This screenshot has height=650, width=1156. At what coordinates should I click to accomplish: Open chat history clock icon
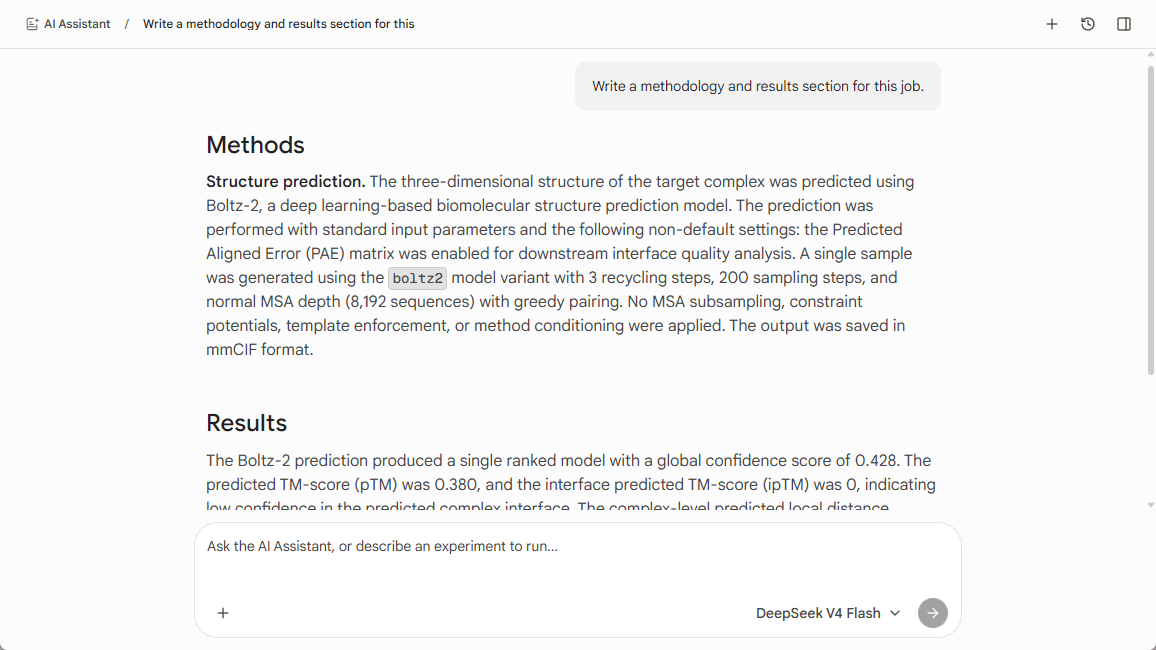1088,24
